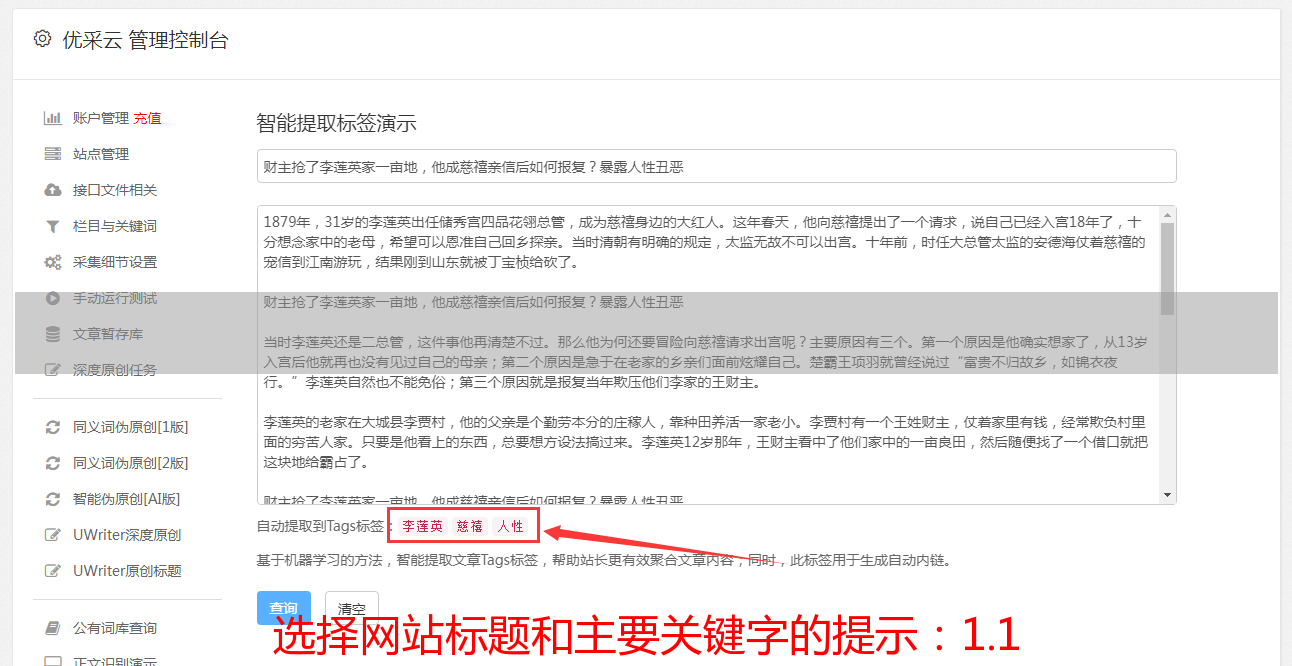1292x666 pixels.
Task: Click the 同义词伪原创[1版] refresh icon
Action: pyautogui.click(x=53, y=427)
